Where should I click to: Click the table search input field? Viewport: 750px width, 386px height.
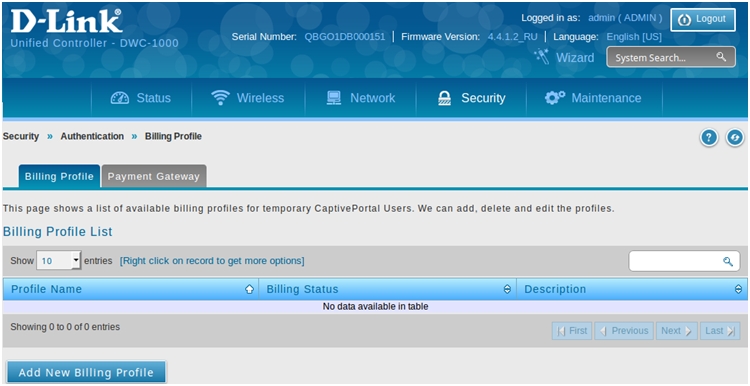coord(684,261)
